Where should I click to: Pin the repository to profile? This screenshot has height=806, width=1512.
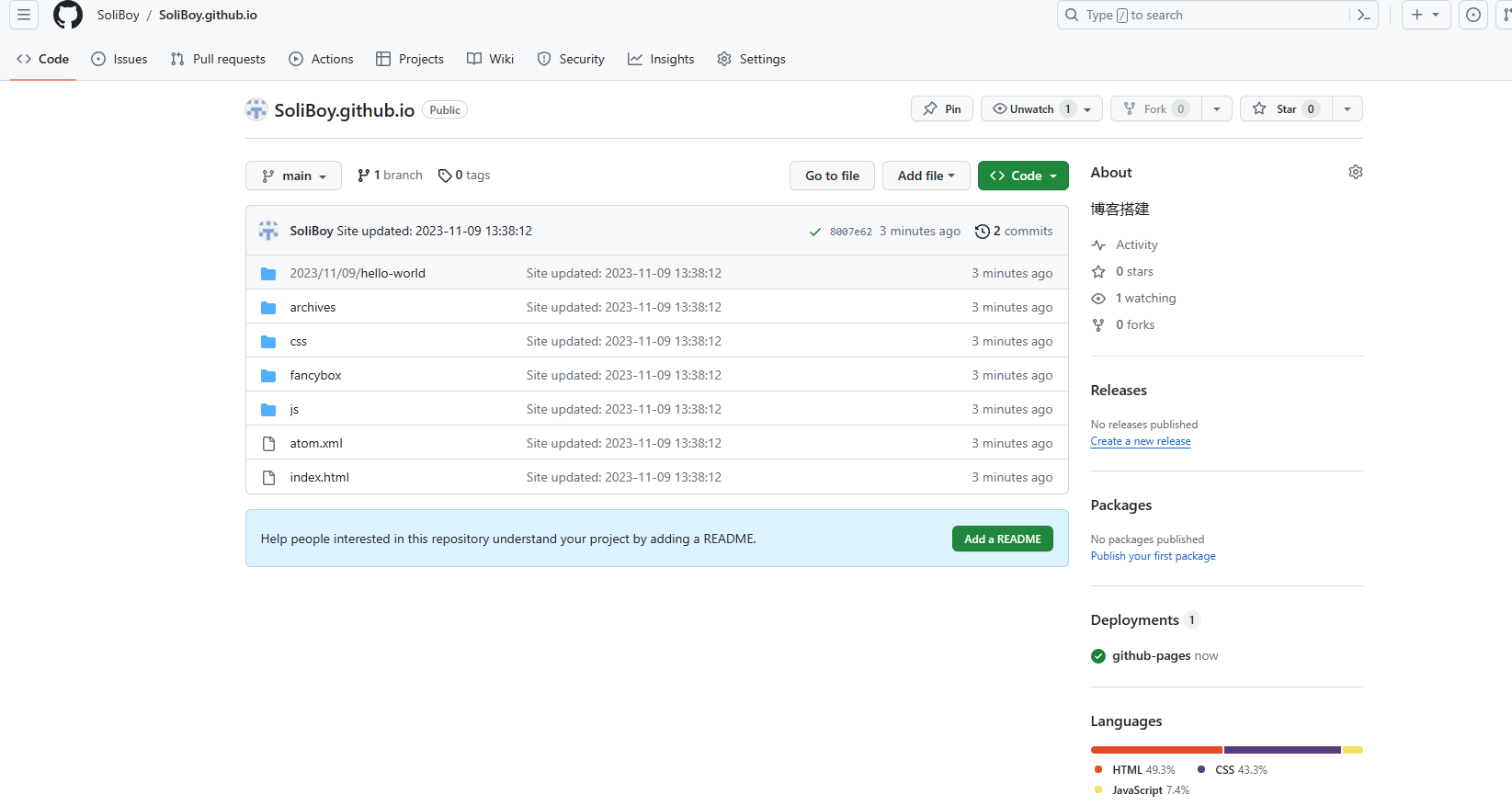(942, 108)
